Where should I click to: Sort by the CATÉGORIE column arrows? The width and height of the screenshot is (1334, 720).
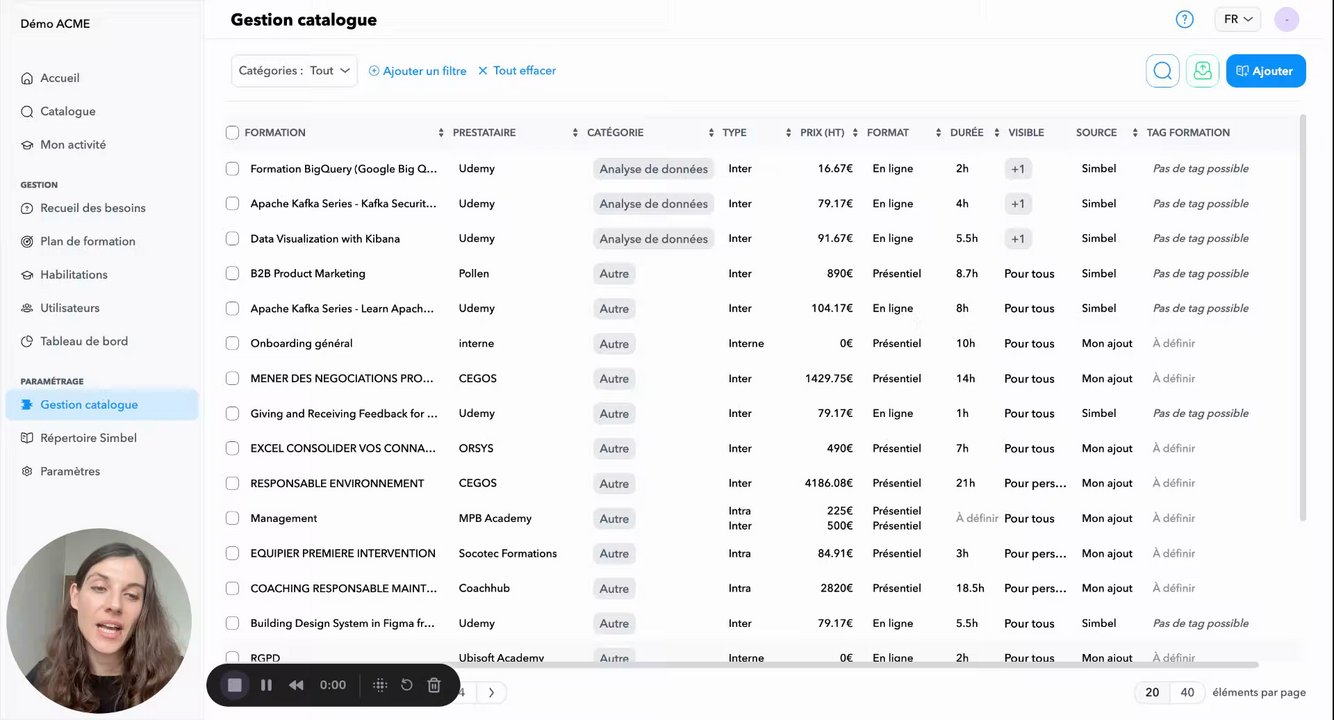tap(711, 133)
